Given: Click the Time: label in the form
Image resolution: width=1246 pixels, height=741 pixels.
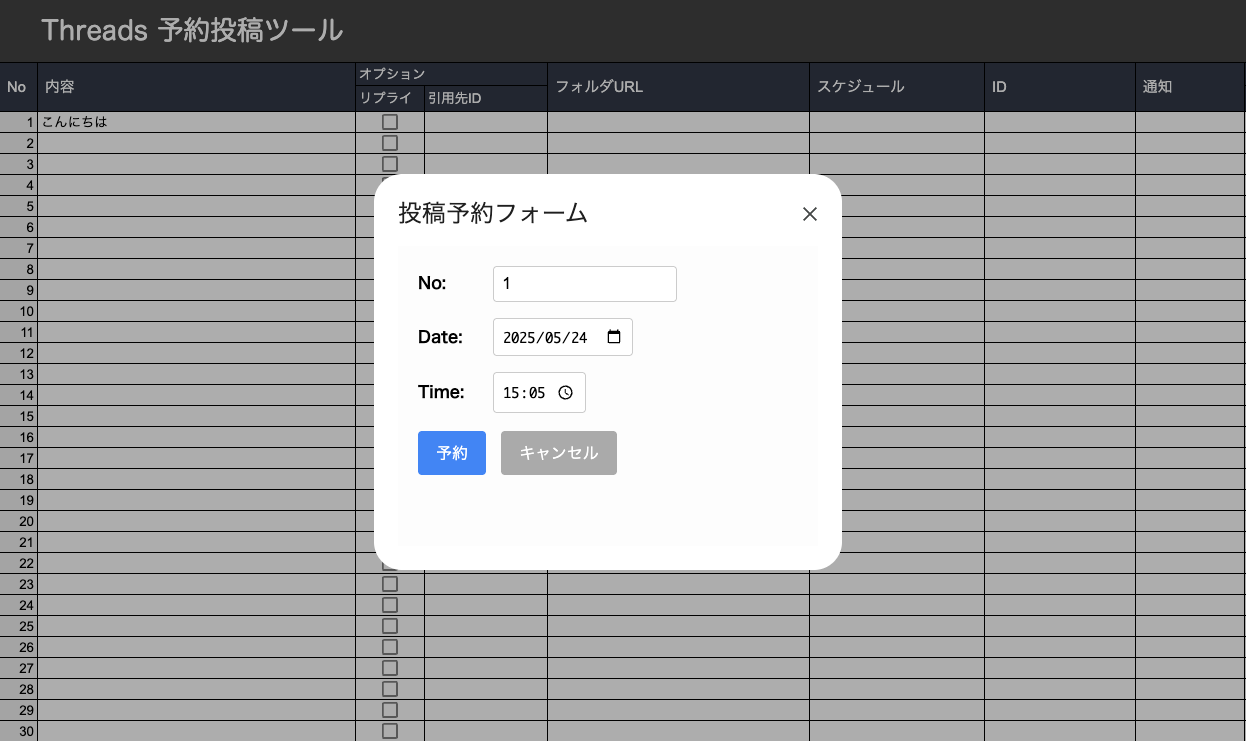Looking at the screenshot, I should (x=441, y=392).
